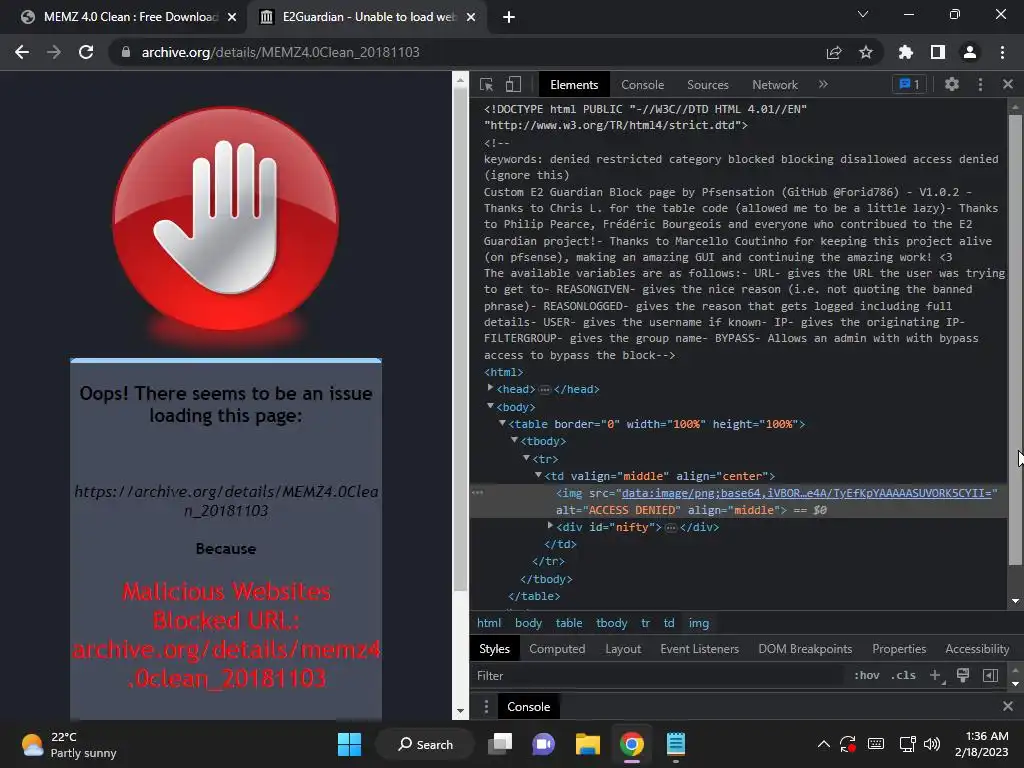Click the styles Filter input field

click(x=656, y=676)
